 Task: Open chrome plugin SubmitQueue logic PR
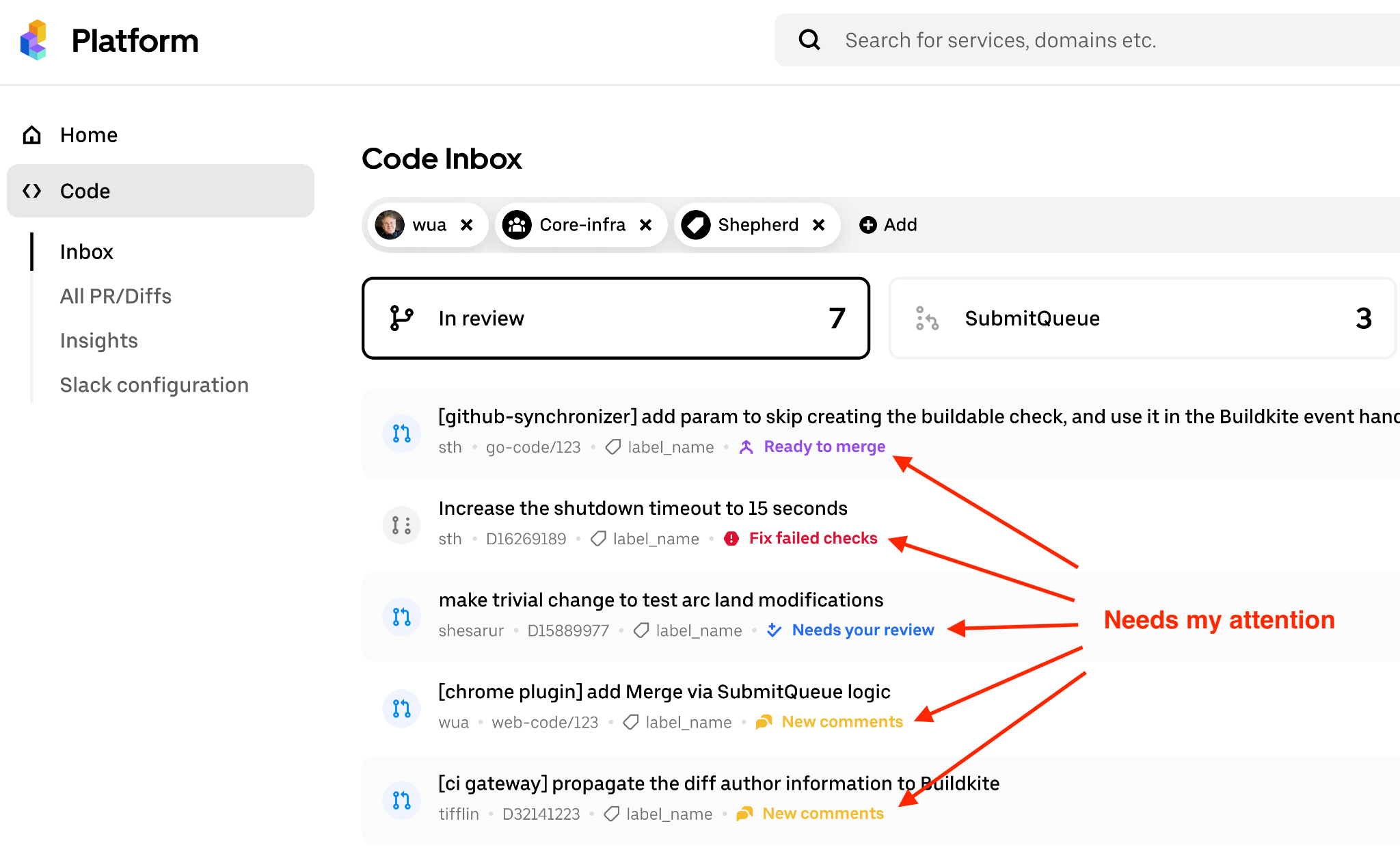(x=664, y=691)
